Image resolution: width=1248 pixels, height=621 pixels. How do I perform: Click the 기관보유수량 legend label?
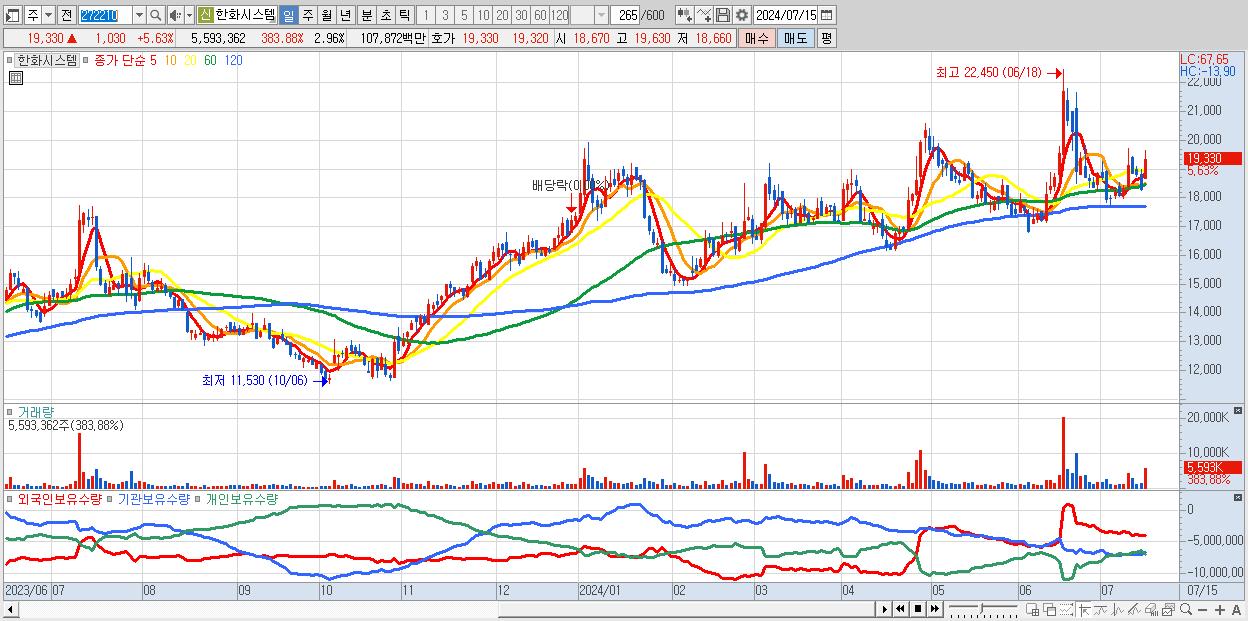(x=154, y=498)
